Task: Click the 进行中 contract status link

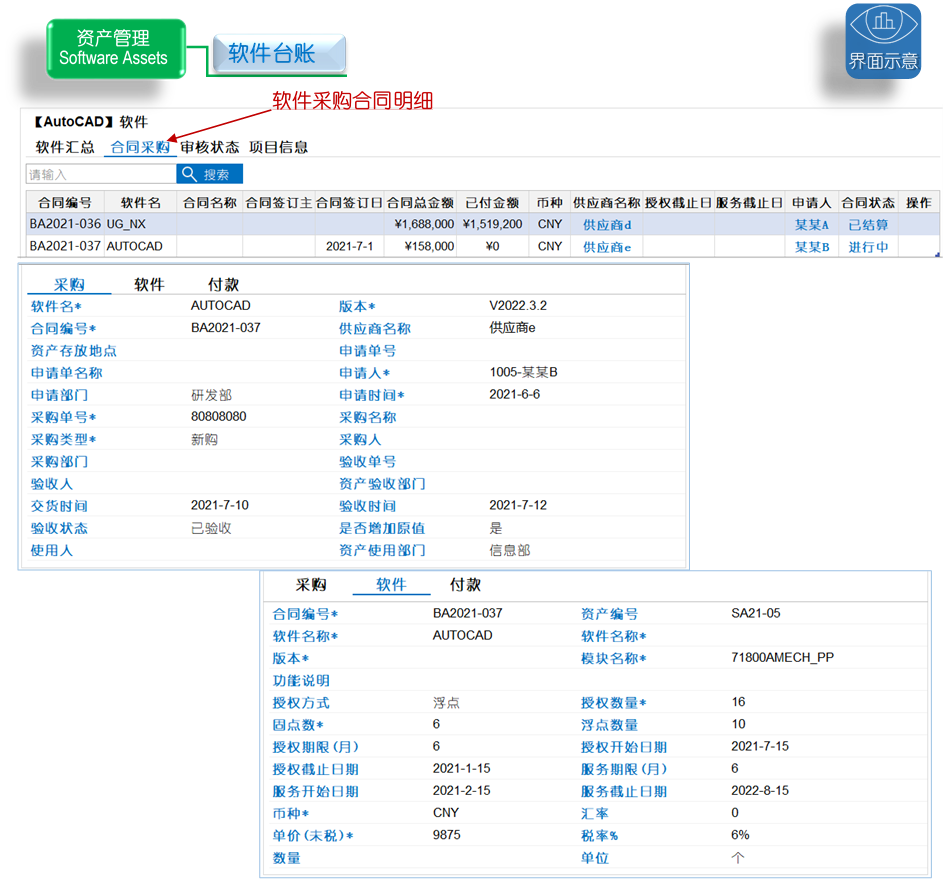Action: (868, 247)
